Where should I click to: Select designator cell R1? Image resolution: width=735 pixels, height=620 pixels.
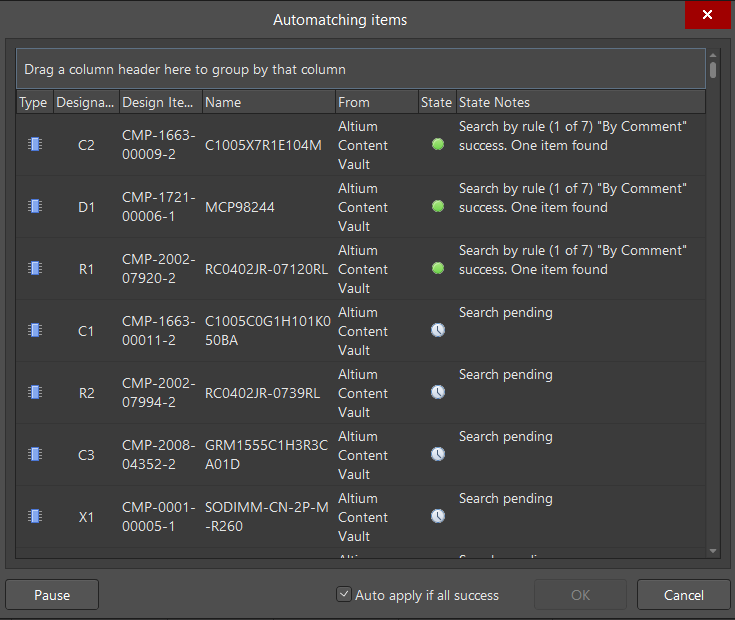(86, 269)
